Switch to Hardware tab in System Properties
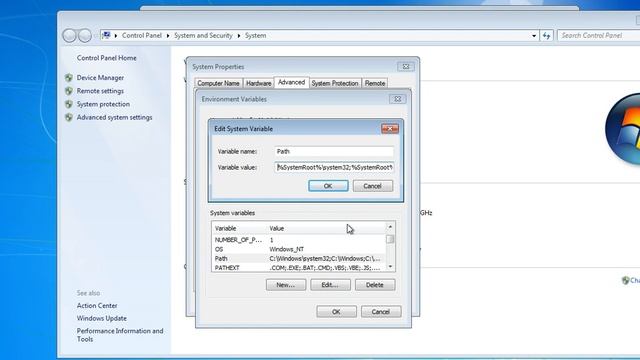640x360 pixels. (258, 83)
